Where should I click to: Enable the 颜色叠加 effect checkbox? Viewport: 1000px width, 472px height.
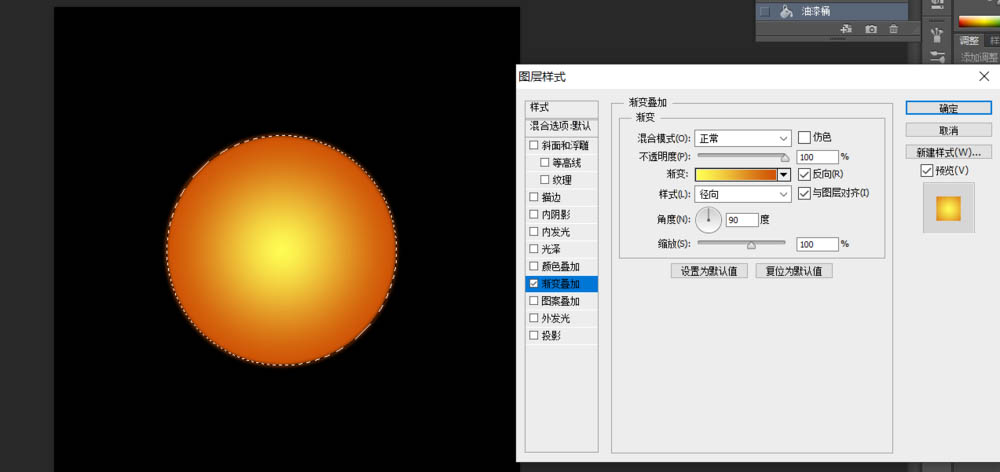pos(534,266)
